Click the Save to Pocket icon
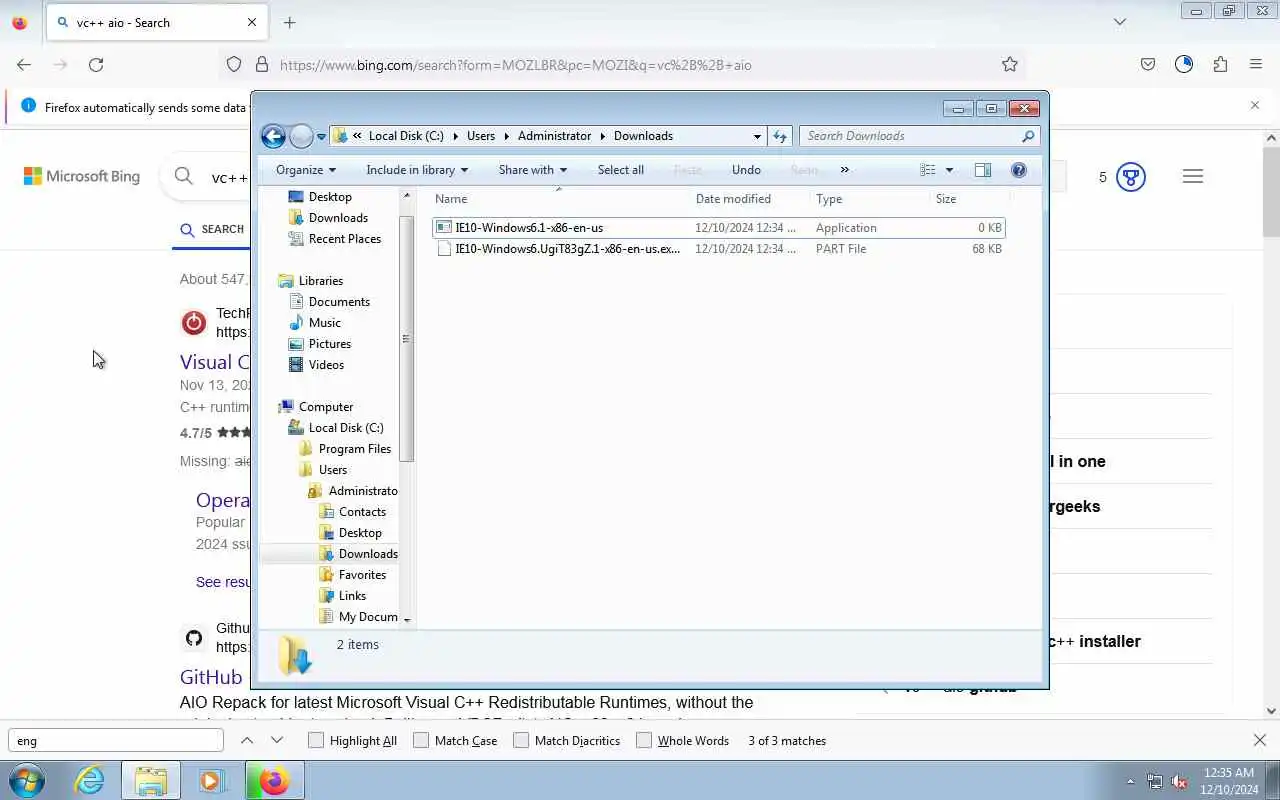1280x800 pixels. (x=1148, y=64)
